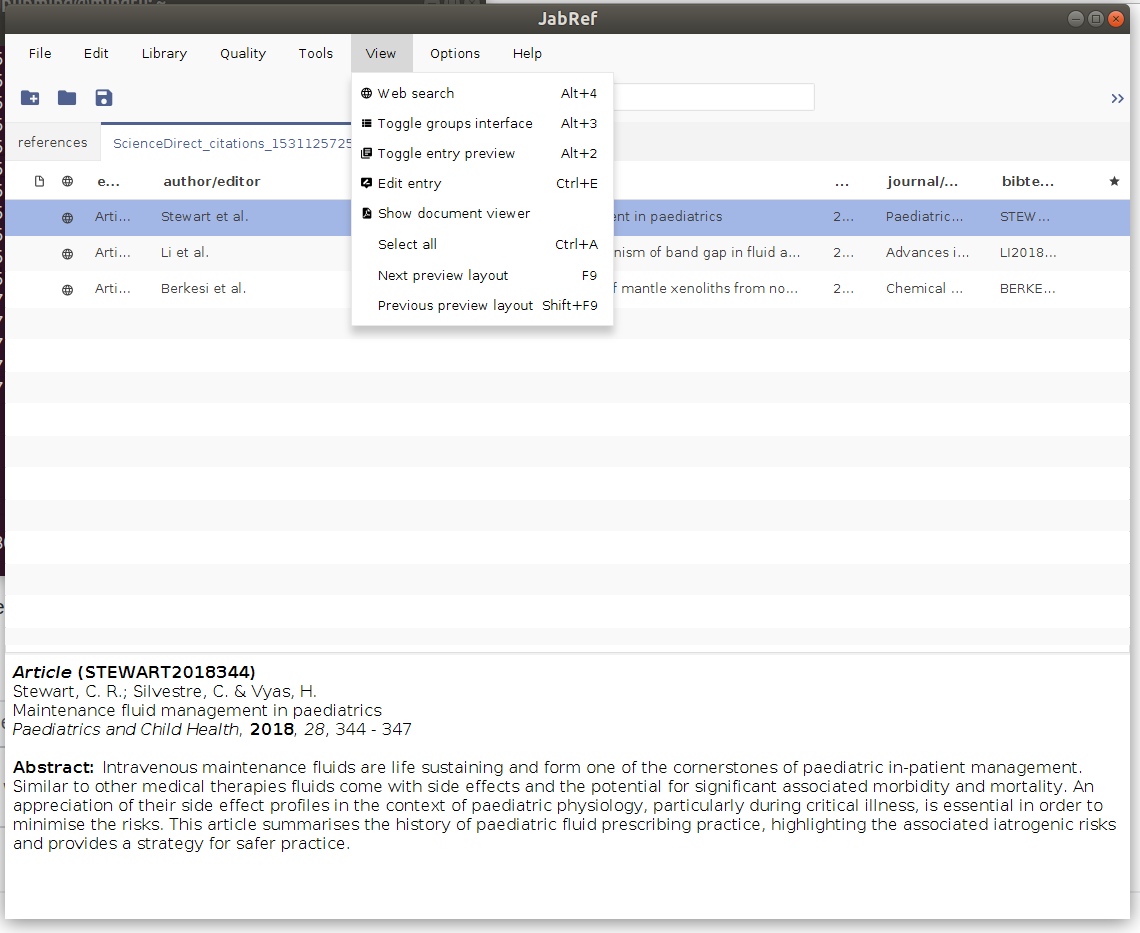Image resolution: width=1140 pixels, height=933 pixels.
Task: Click preview heading Article (STEWART2018344)
Action: [x=134, y=672]
